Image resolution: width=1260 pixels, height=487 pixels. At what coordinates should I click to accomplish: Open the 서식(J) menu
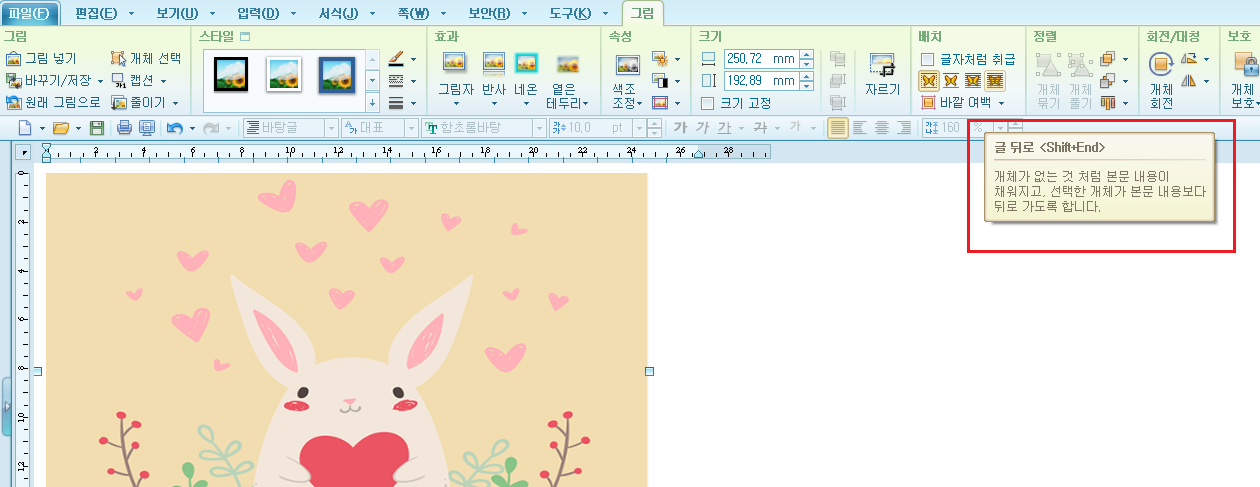337,13
